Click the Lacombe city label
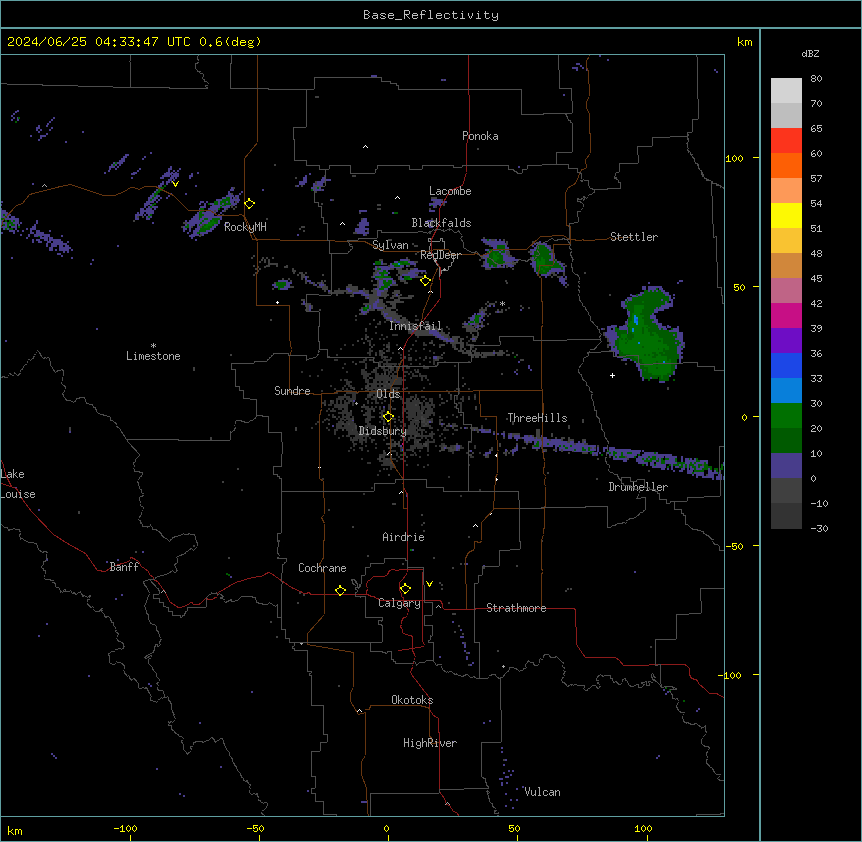This screenshot has width=862, height=842. click(x=450, y=191)
